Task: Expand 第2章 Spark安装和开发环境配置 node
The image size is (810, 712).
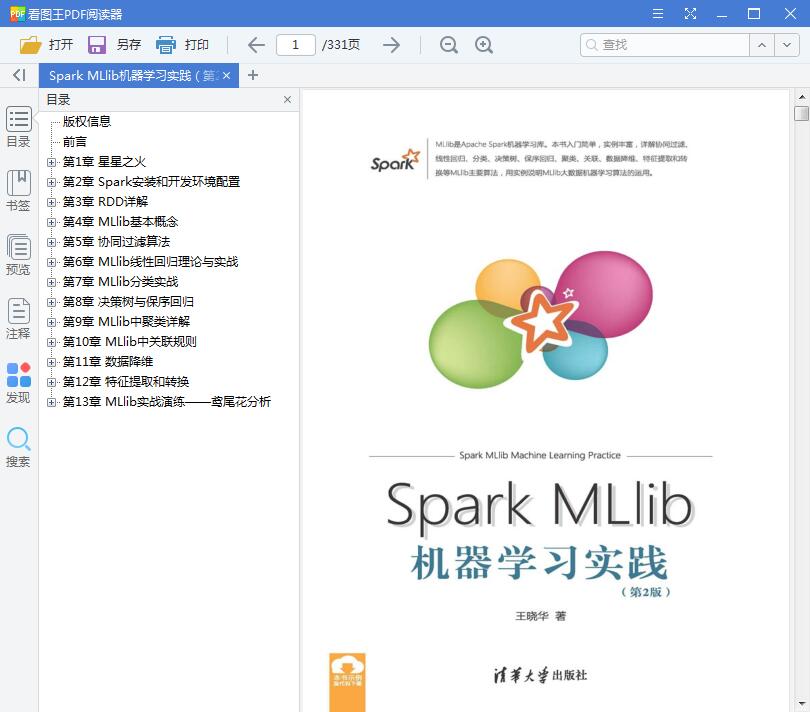Action: pyautogui.click(x=51, y=182)
